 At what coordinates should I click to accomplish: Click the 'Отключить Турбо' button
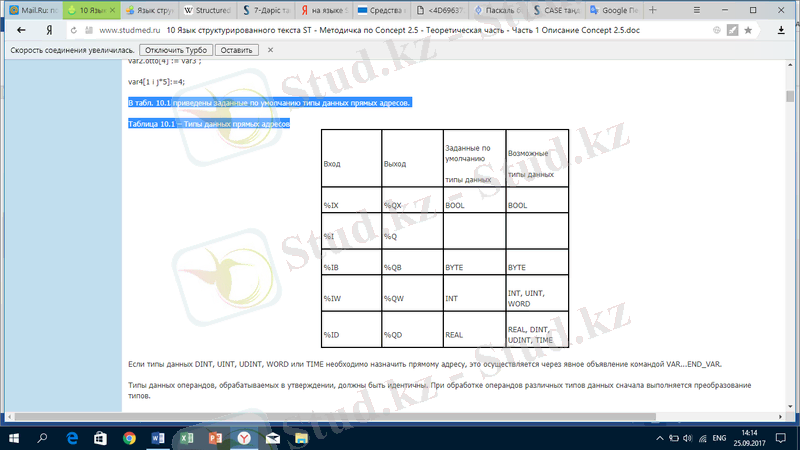tap(176, 50)
